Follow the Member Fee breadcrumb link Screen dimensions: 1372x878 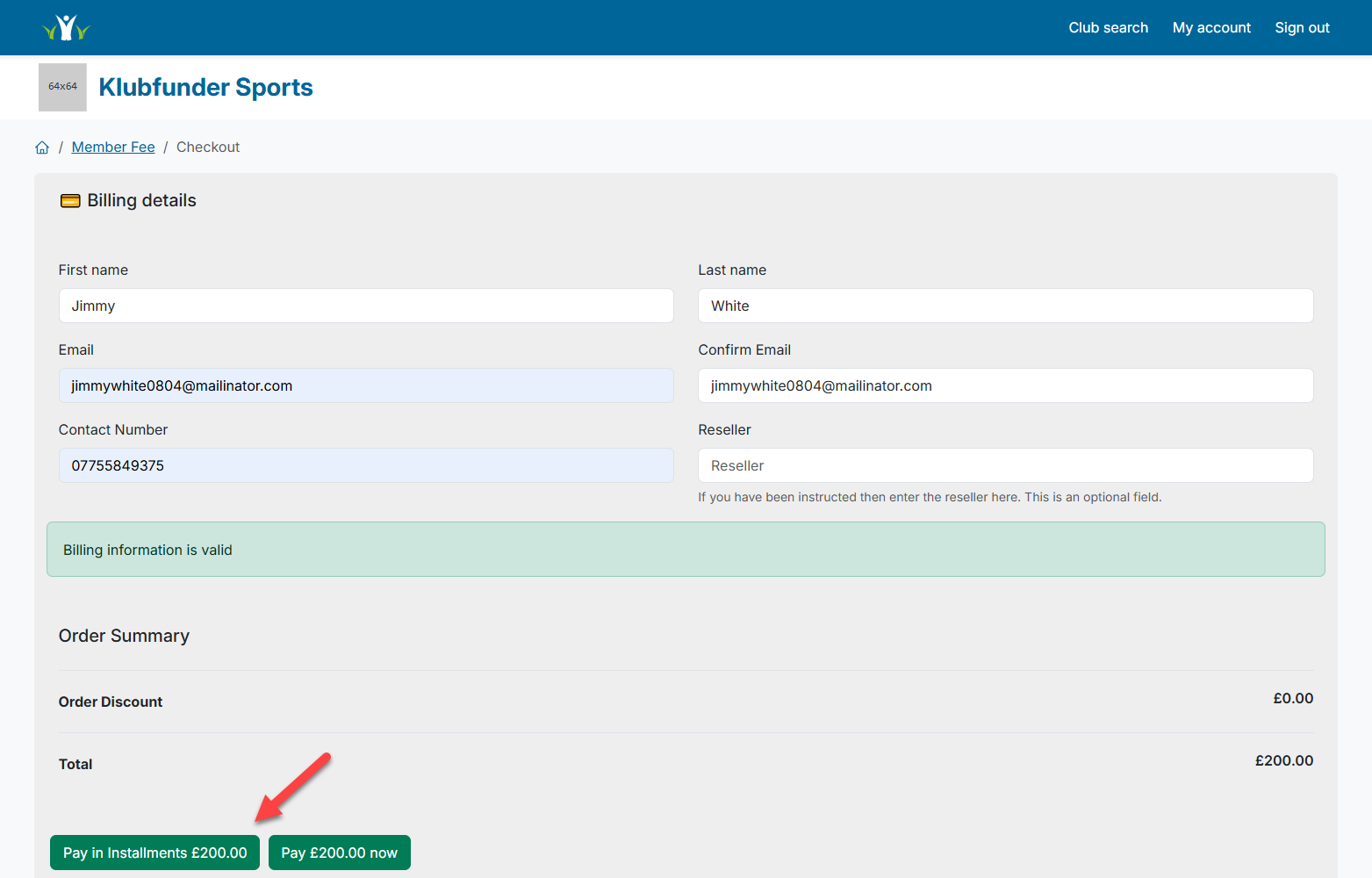click(113, 148)
